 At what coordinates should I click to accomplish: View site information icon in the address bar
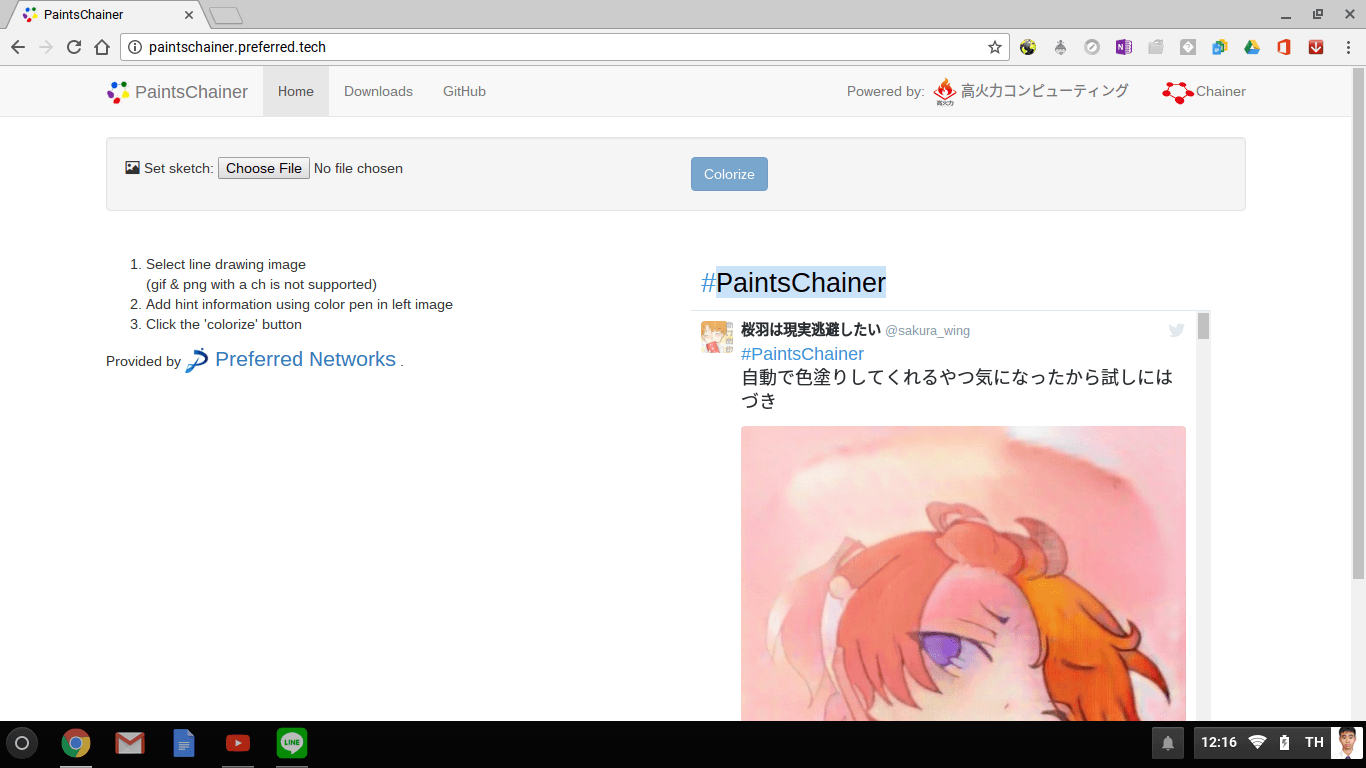pyautogui.click(x=136, y=47)
